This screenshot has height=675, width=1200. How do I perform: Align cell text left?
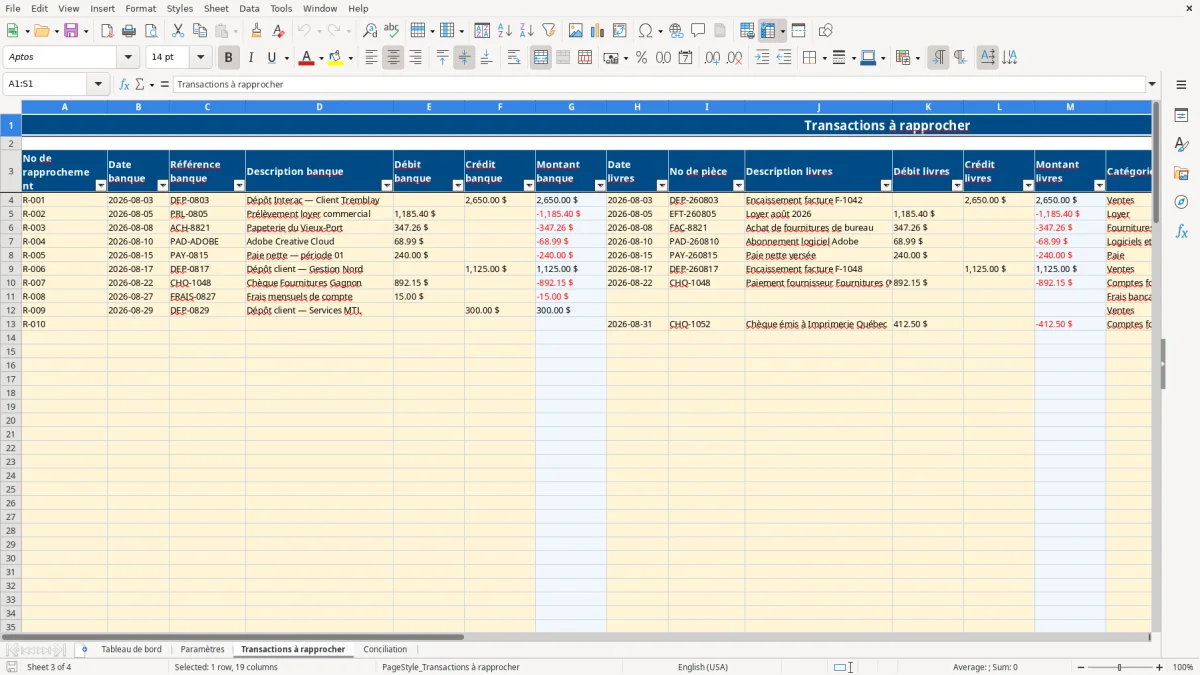pyautogui.click(x=371, y=58)
